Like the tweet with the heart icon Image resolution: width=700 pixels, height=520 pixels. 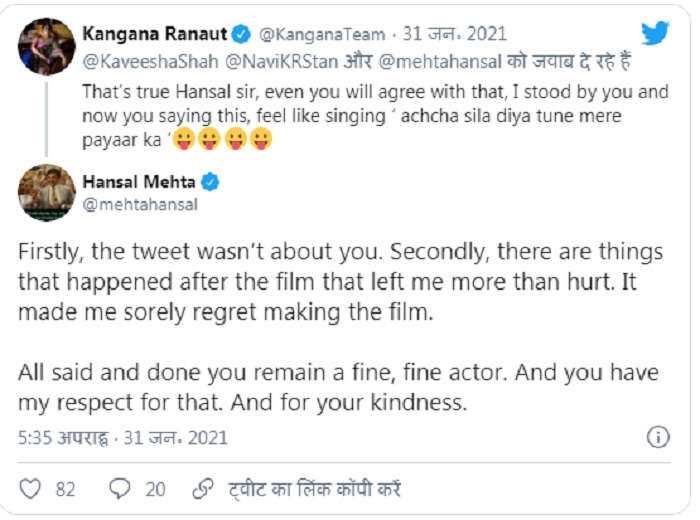(31, 489)
